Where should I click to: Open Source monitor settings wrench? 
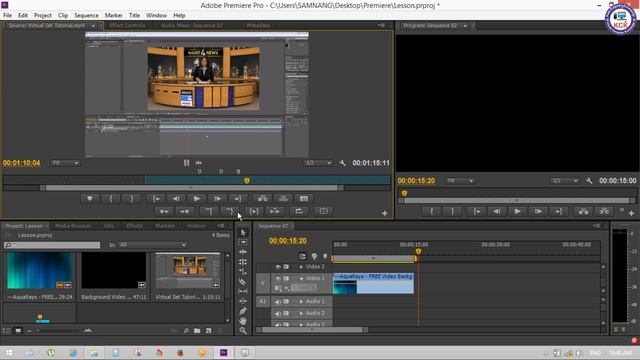pos(342,163)
